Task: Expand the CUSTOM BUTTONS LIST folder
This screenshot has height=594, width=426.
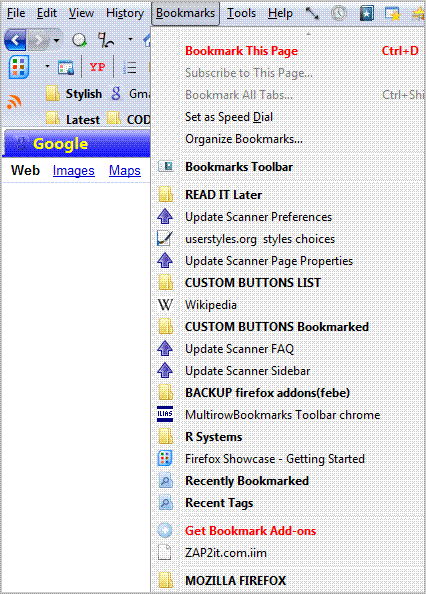Action: click(253, 283)
